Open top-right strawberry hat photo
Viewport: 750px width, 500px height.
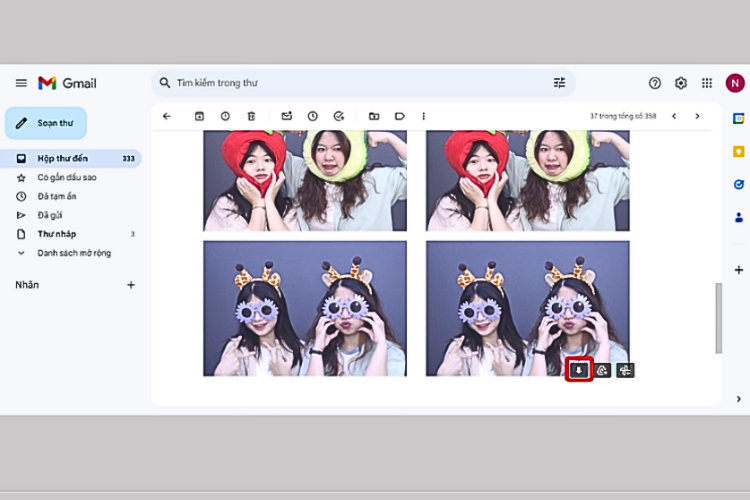[x=528, y=180]
